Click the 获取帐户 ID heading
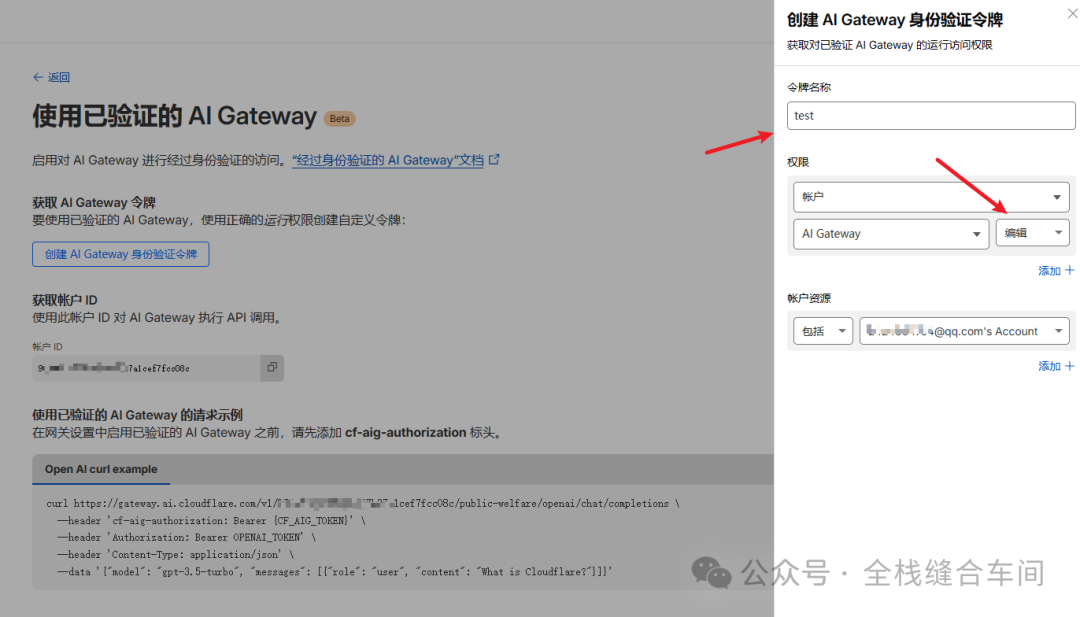Screen dimensions: 1080x617 [65, 300]
